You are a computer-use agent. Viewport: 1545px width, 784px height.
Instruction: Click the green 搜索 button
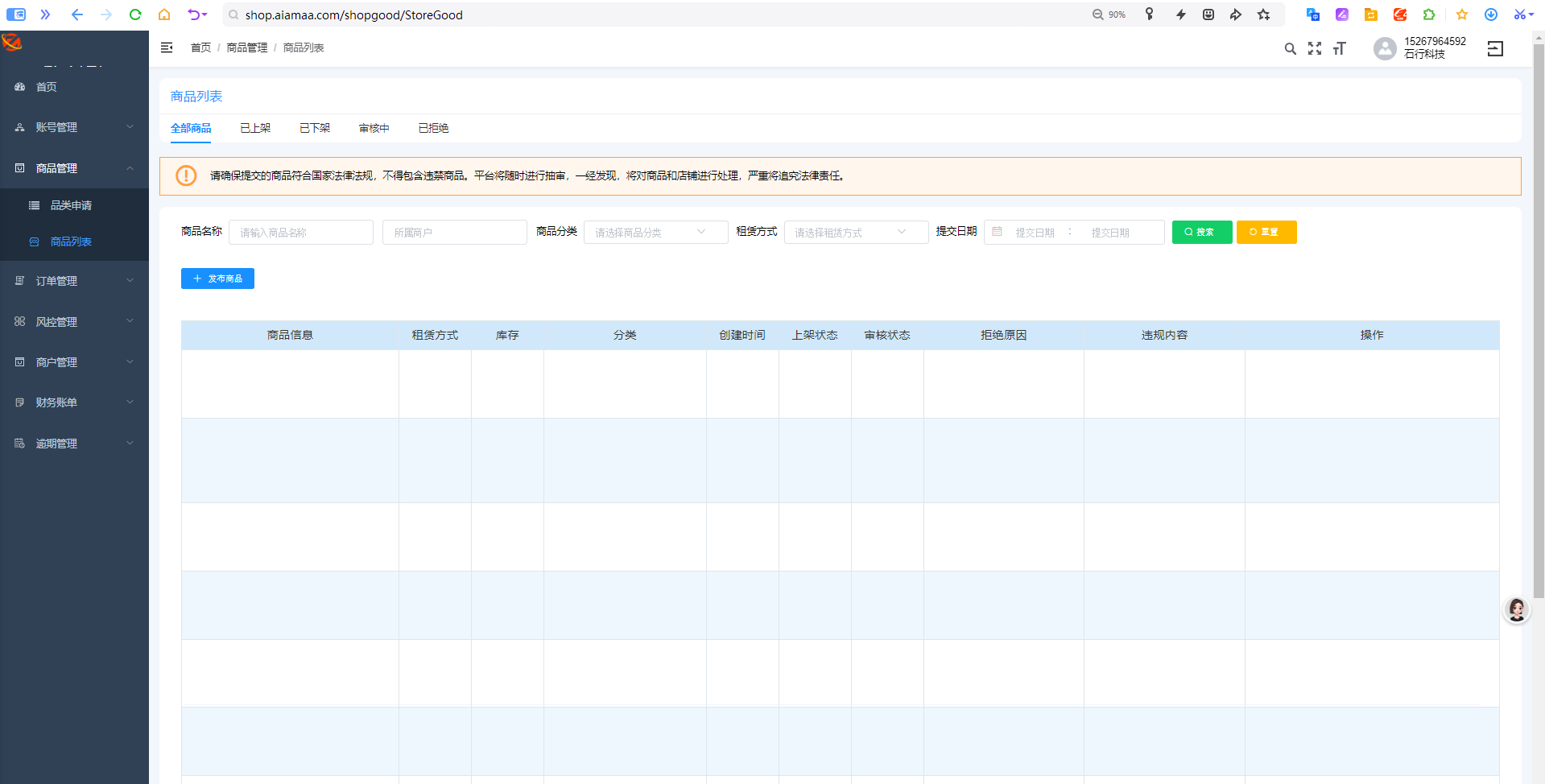(x=1202, y=232)
